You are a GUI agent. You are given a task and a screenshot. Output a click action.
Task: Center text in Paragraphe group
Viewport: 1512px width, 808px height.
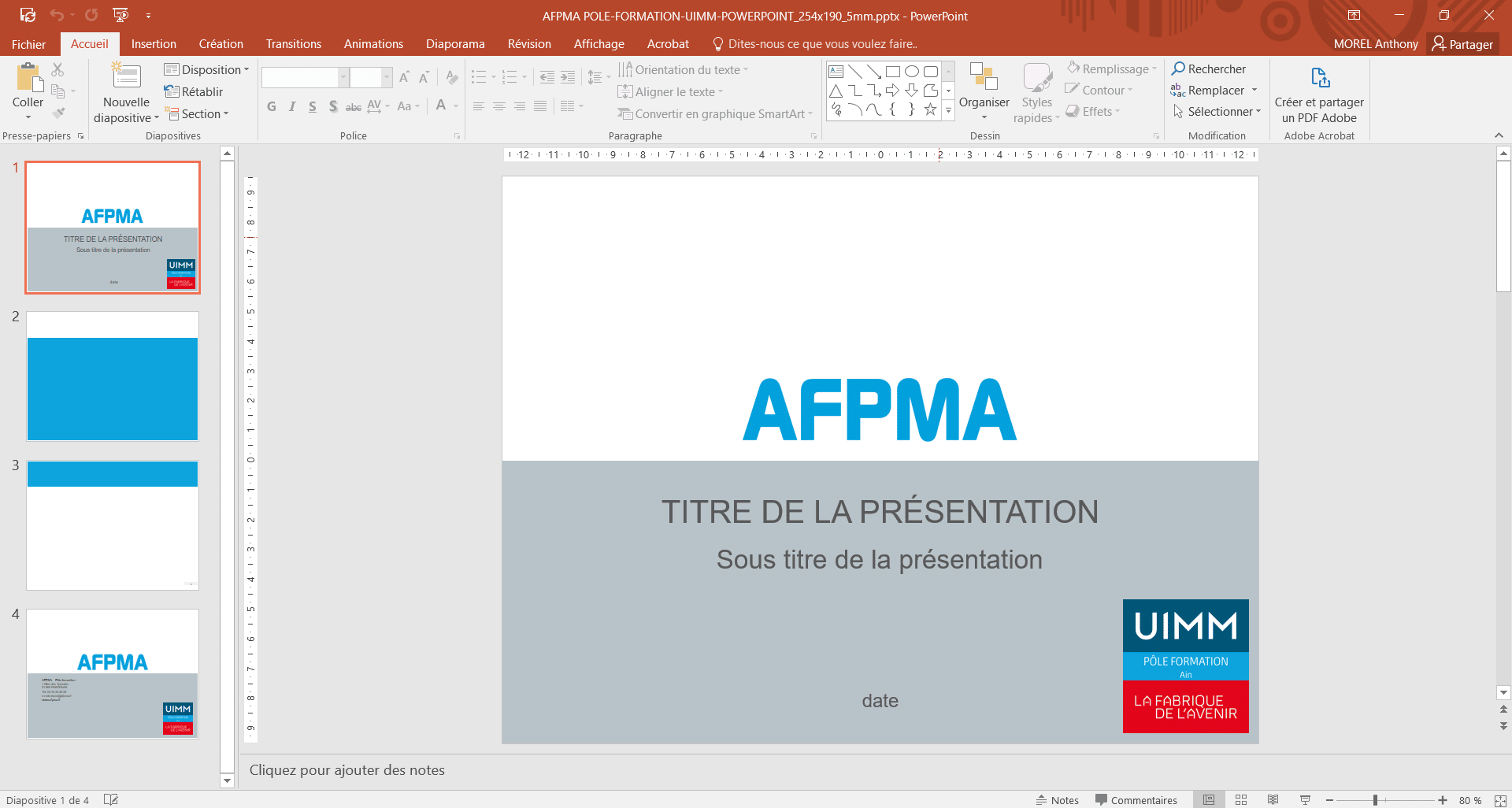(499, 106)
